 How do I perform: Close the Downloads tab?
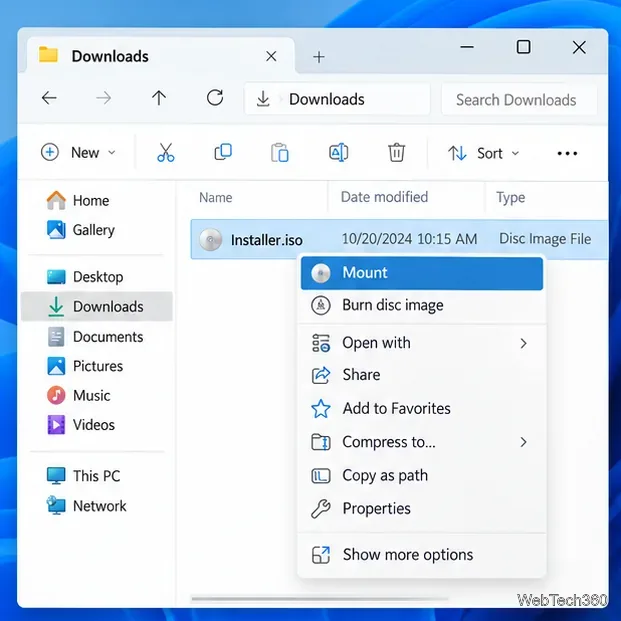(x=271, y=56)
